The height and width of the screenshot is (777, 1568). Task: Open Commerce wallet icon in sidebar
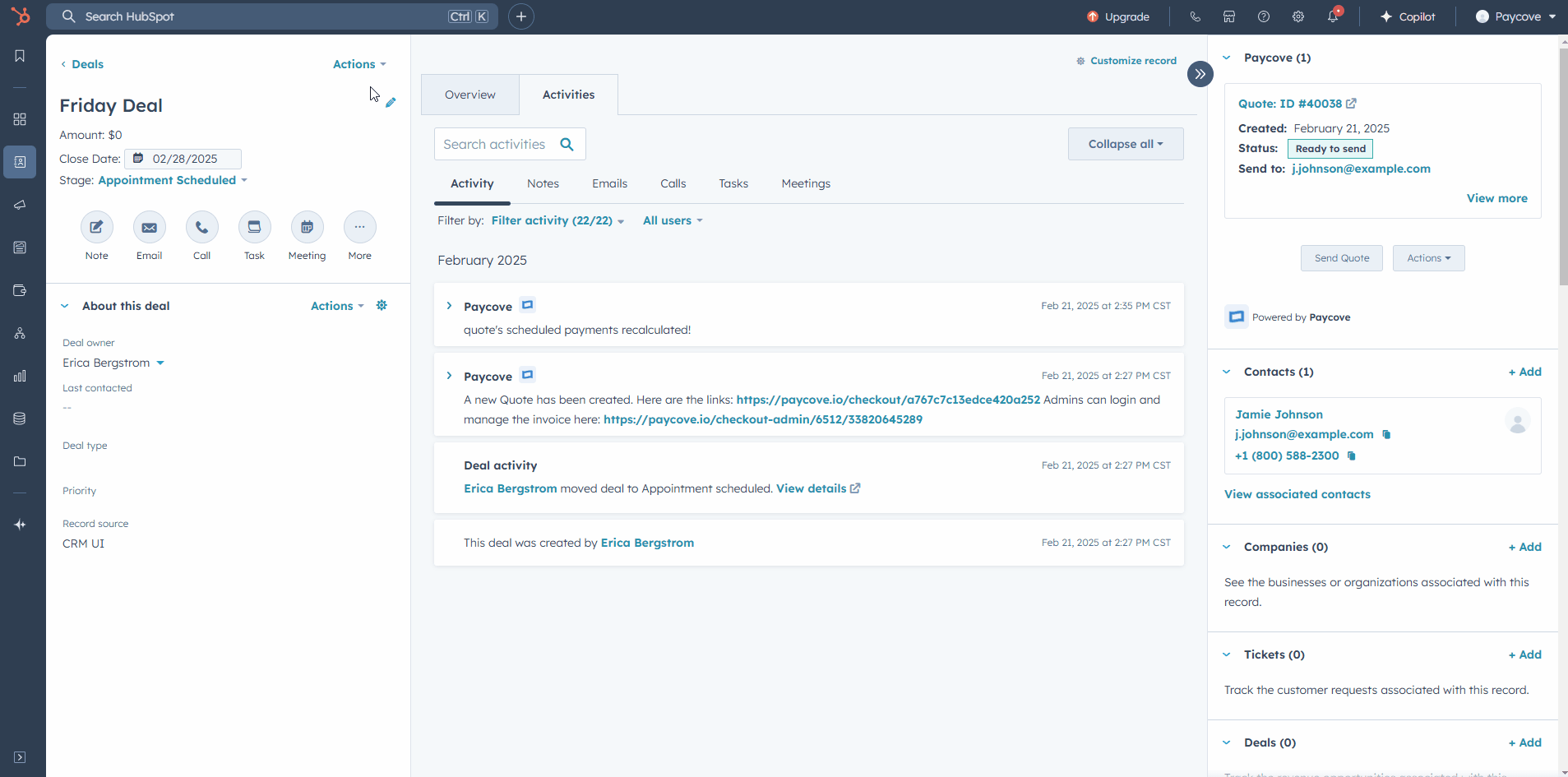(20, 290)
